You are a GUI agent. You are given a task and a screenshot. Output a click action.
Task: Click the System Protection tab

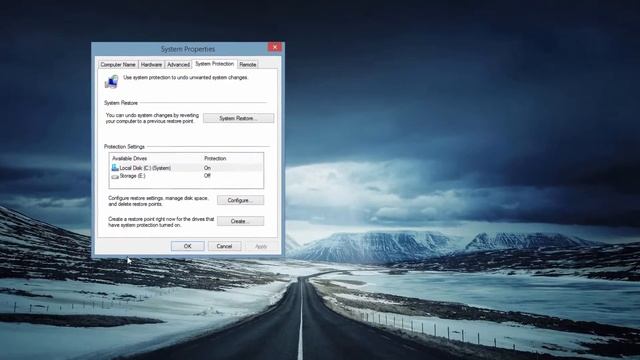[x=214, y=64]
